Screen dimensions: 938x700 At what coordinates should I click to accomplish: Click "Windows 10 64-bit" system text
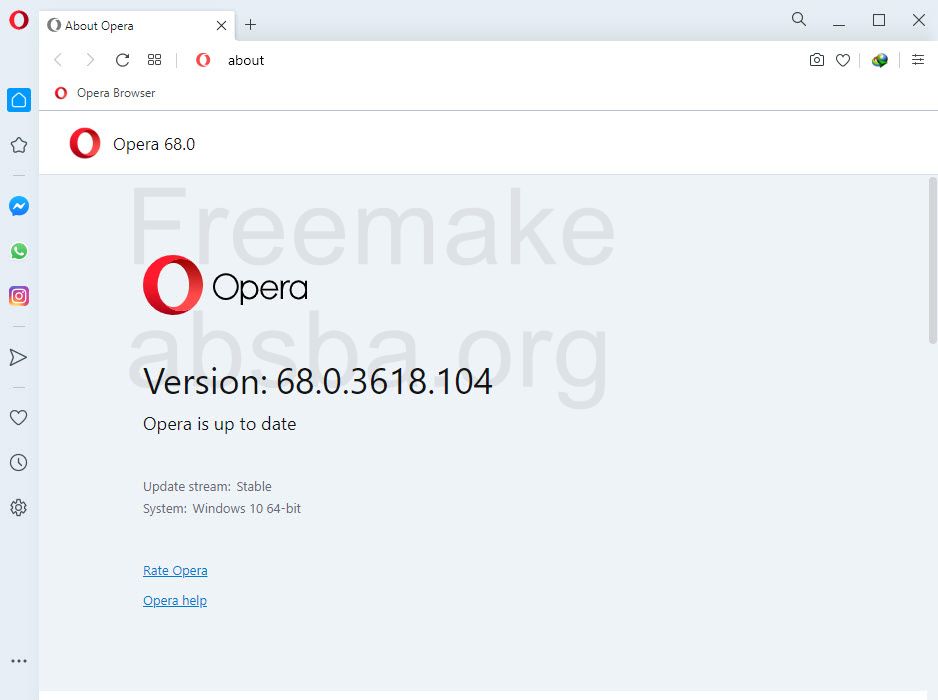246,509
